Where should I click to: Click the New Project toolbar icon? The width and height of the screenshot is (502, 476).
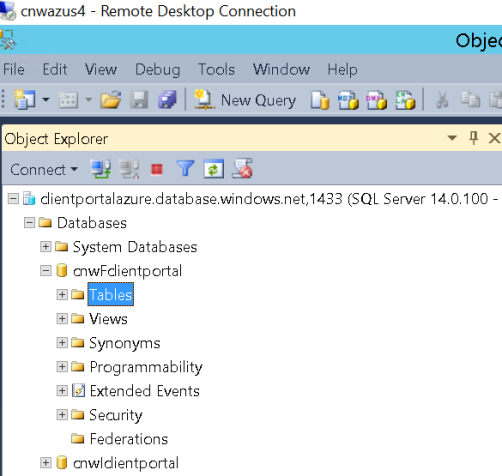point(24,99)
